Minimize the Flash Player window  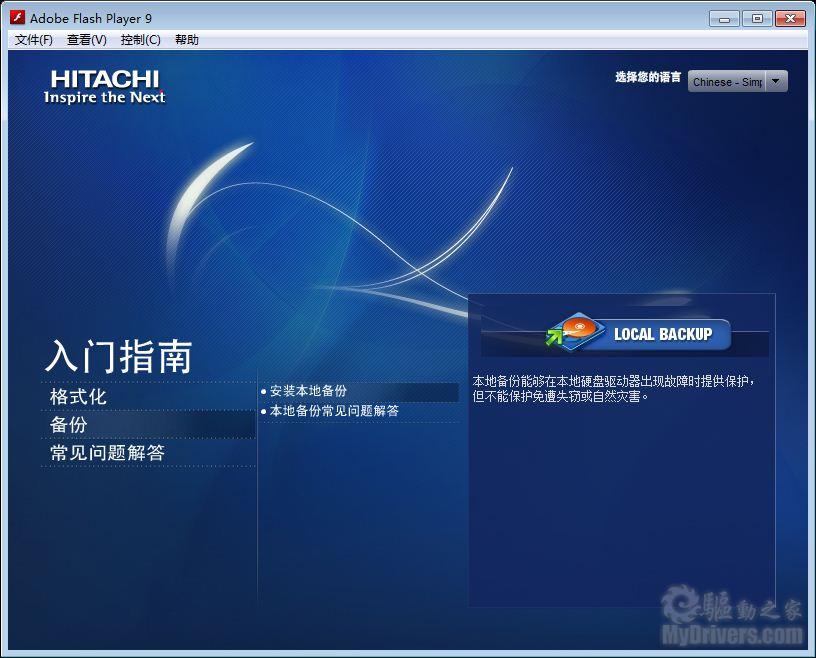click(x=724, y=18)
